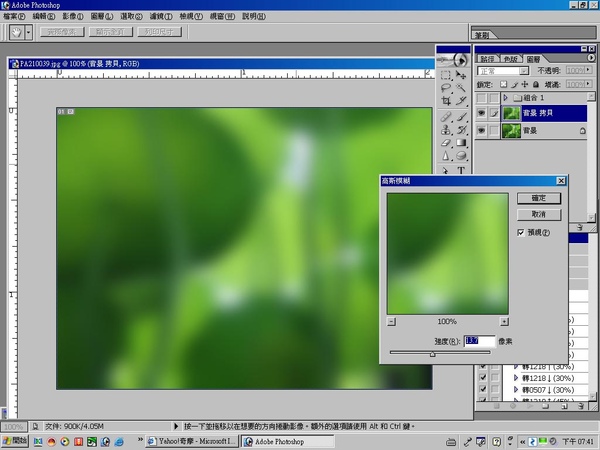Select the Gradient tool
600x450 pixels.
(461, 143)
